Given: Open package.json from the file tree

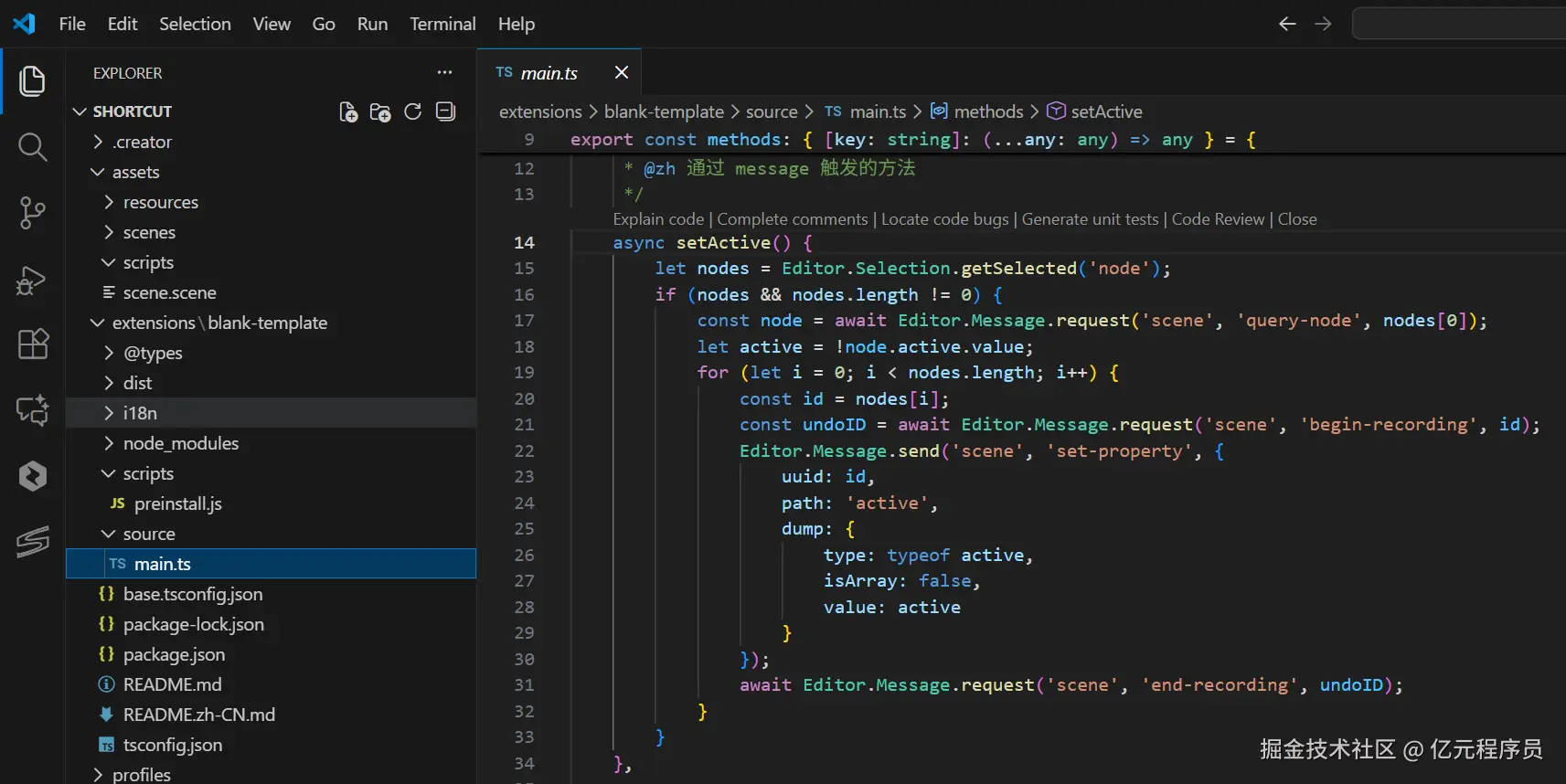Looking at the screenshot, I should coord(174,654).
